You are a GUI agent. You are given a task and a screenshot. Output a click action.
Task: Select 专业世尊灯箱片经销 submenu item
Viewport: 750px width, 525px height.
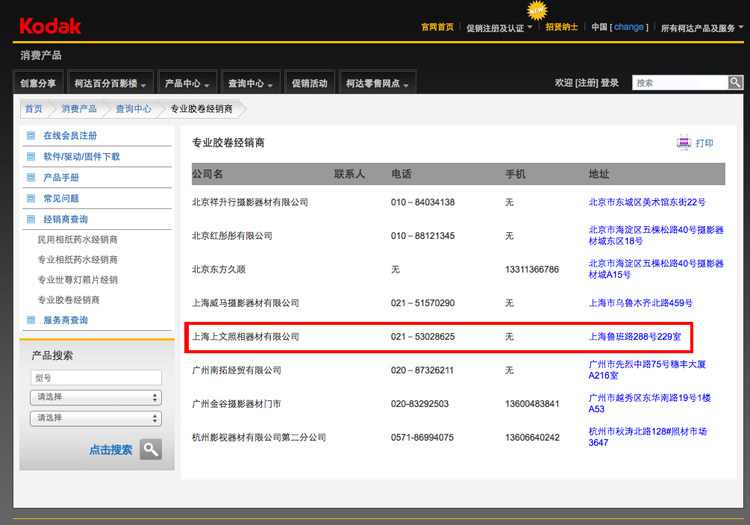[x=77, y=279]
